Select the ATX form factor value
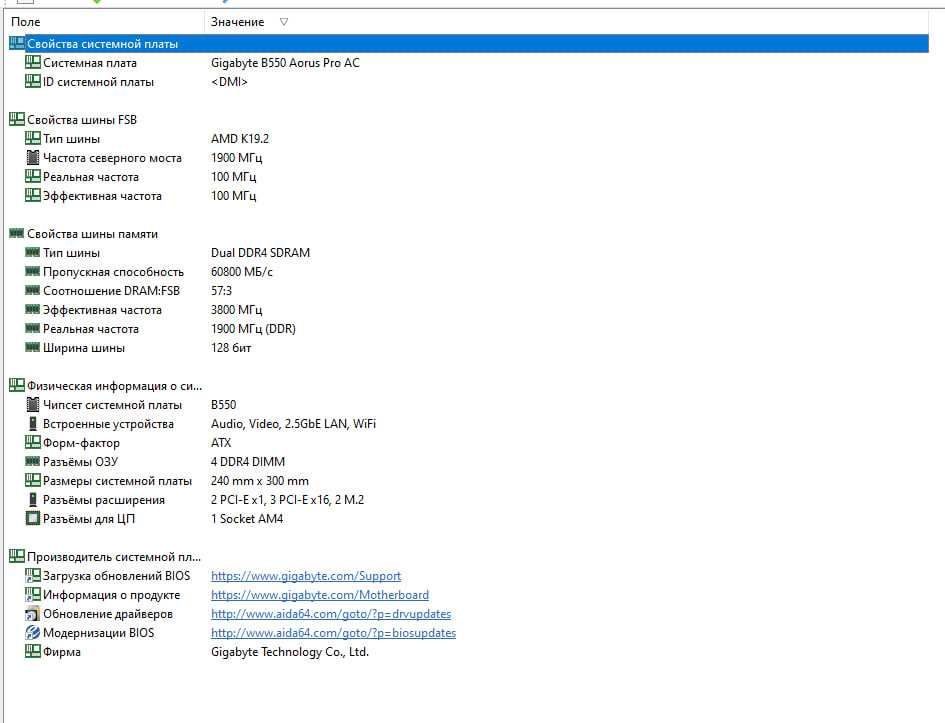The image size is (945, 723). pos(221,442)
